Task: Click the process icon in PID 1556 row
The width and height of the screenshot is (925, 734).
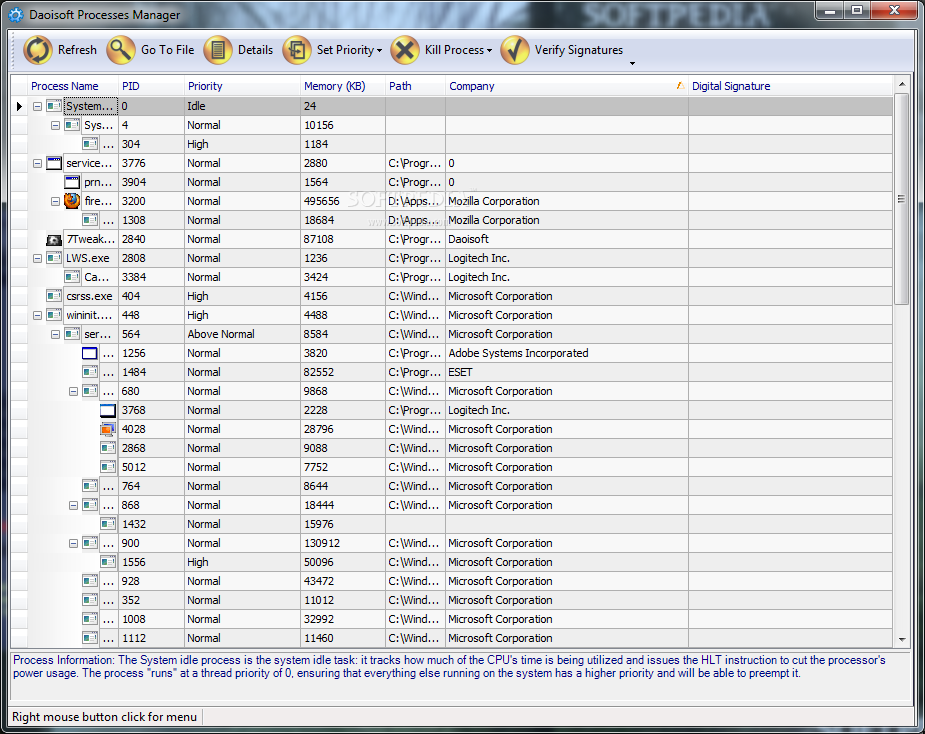Action: [108, 562]
